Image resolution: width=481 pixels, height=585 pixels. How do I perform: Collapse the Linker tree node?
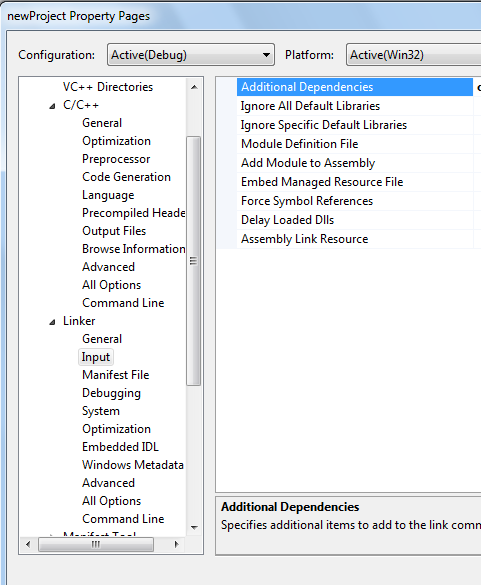[52, 322]
